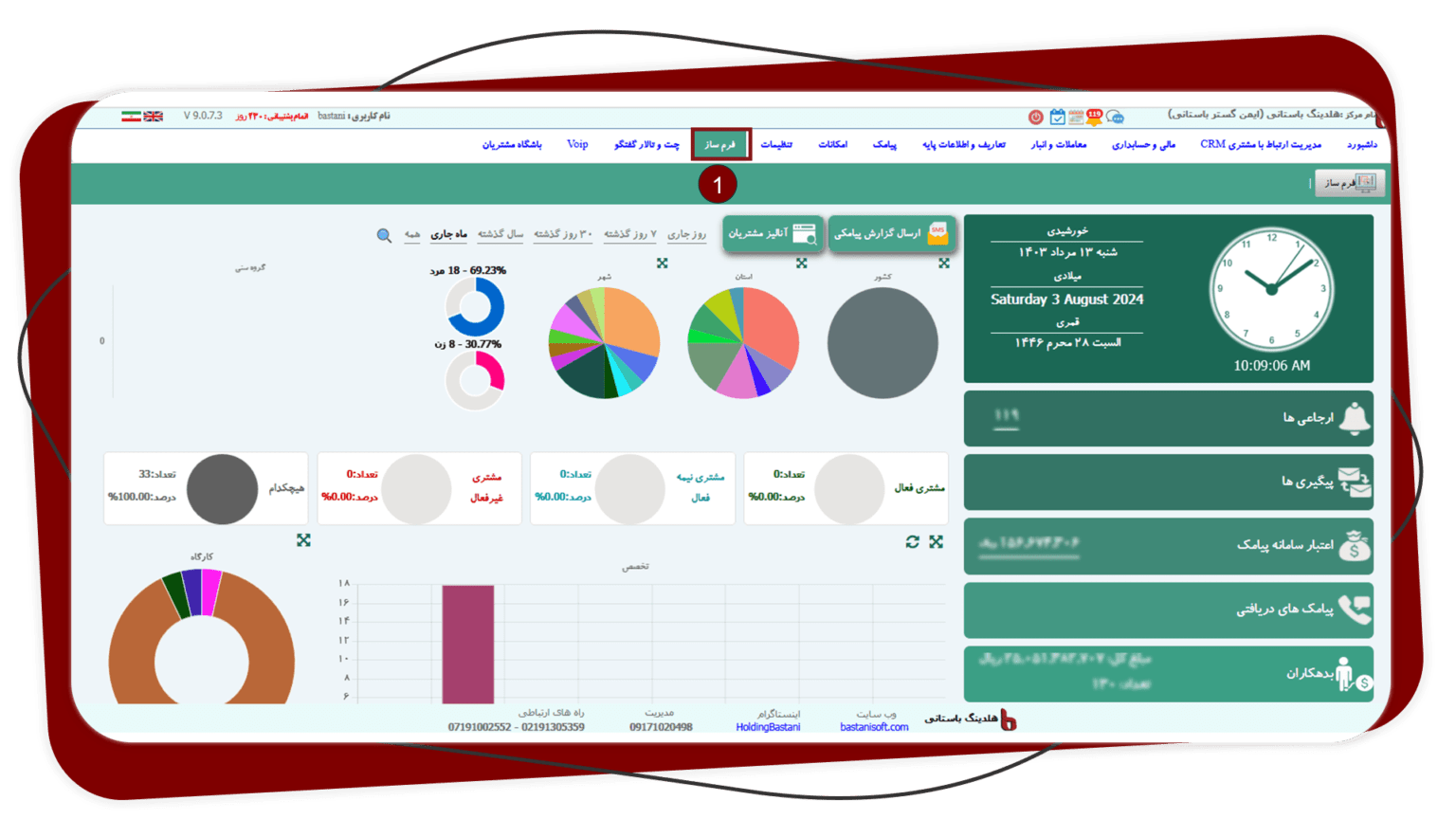1456x819 pixels.
Task: Open the notification bell with 119 badge
Action: coord(1094,117)
